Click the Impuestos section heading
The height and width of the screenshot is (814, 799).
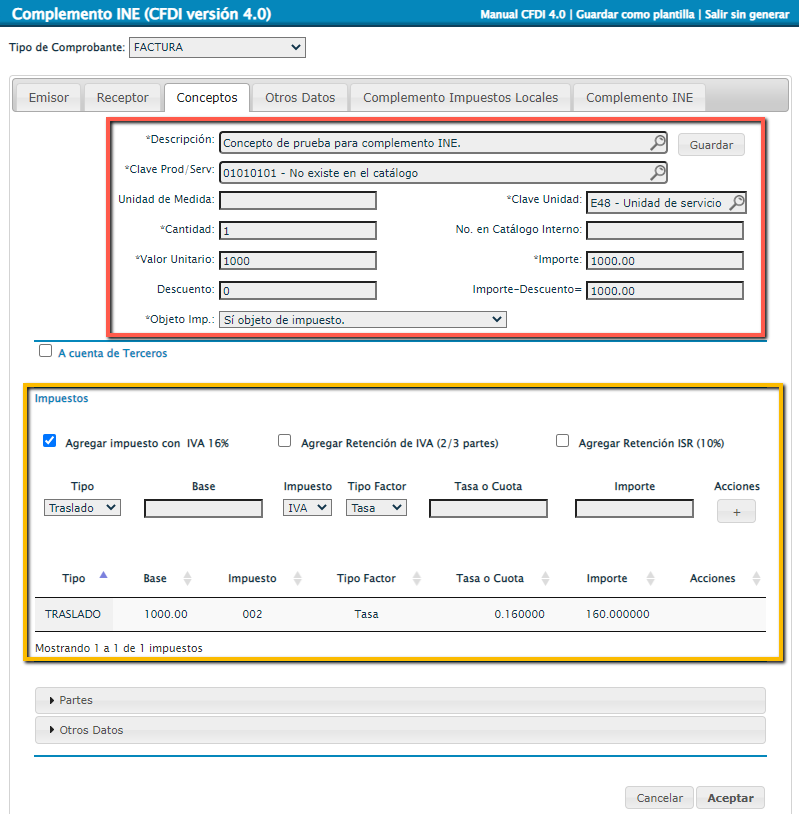pyautogui.click(x=61, y=398)
